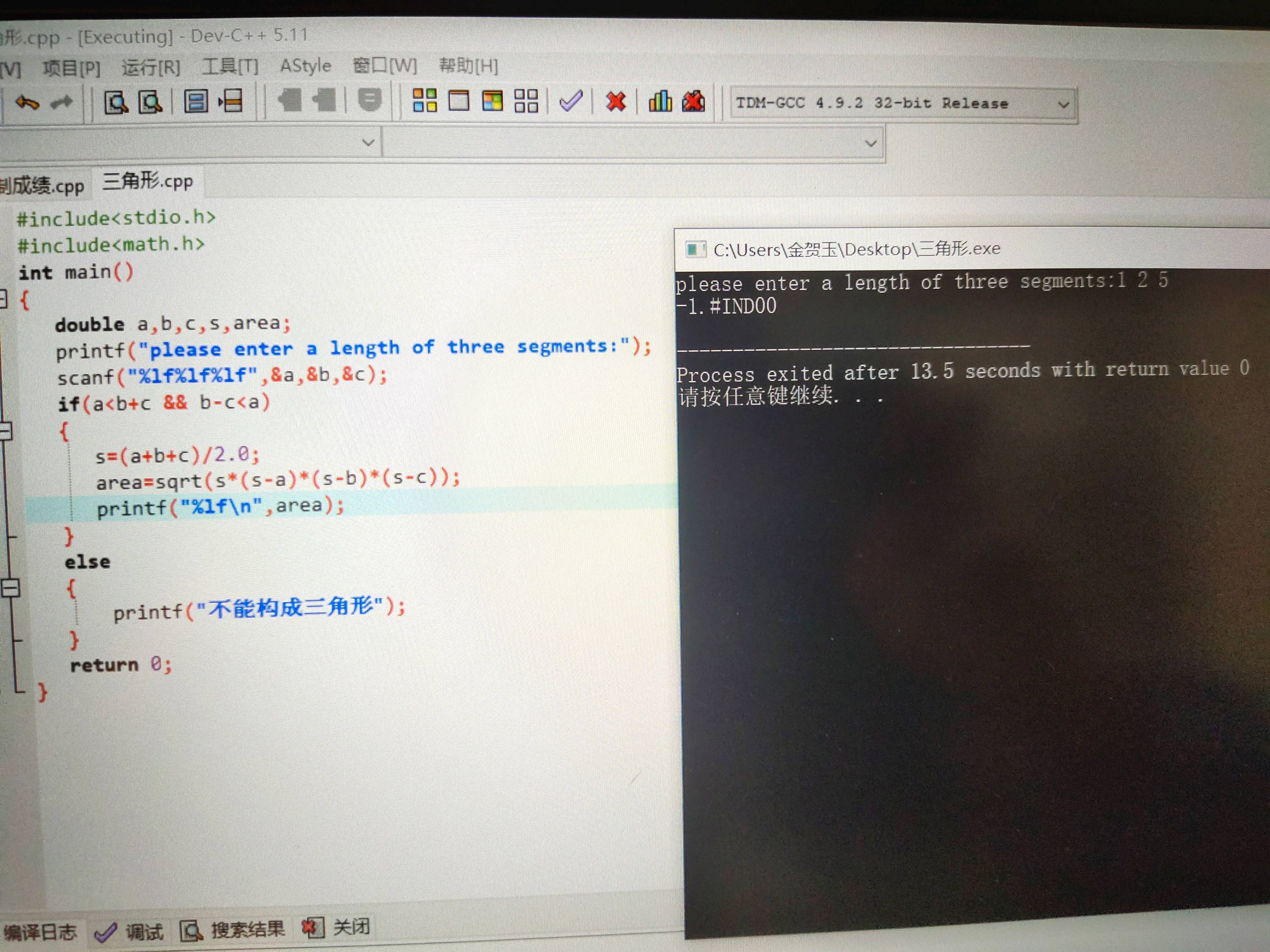Click the console title 三角形.exe path
1270x952 pixels.
857,249
